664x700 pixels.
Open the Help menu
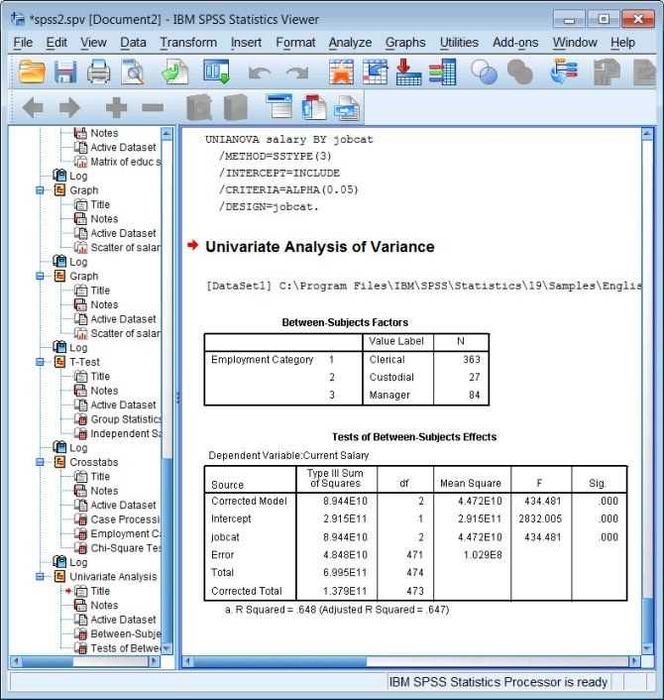click(623, 42)
